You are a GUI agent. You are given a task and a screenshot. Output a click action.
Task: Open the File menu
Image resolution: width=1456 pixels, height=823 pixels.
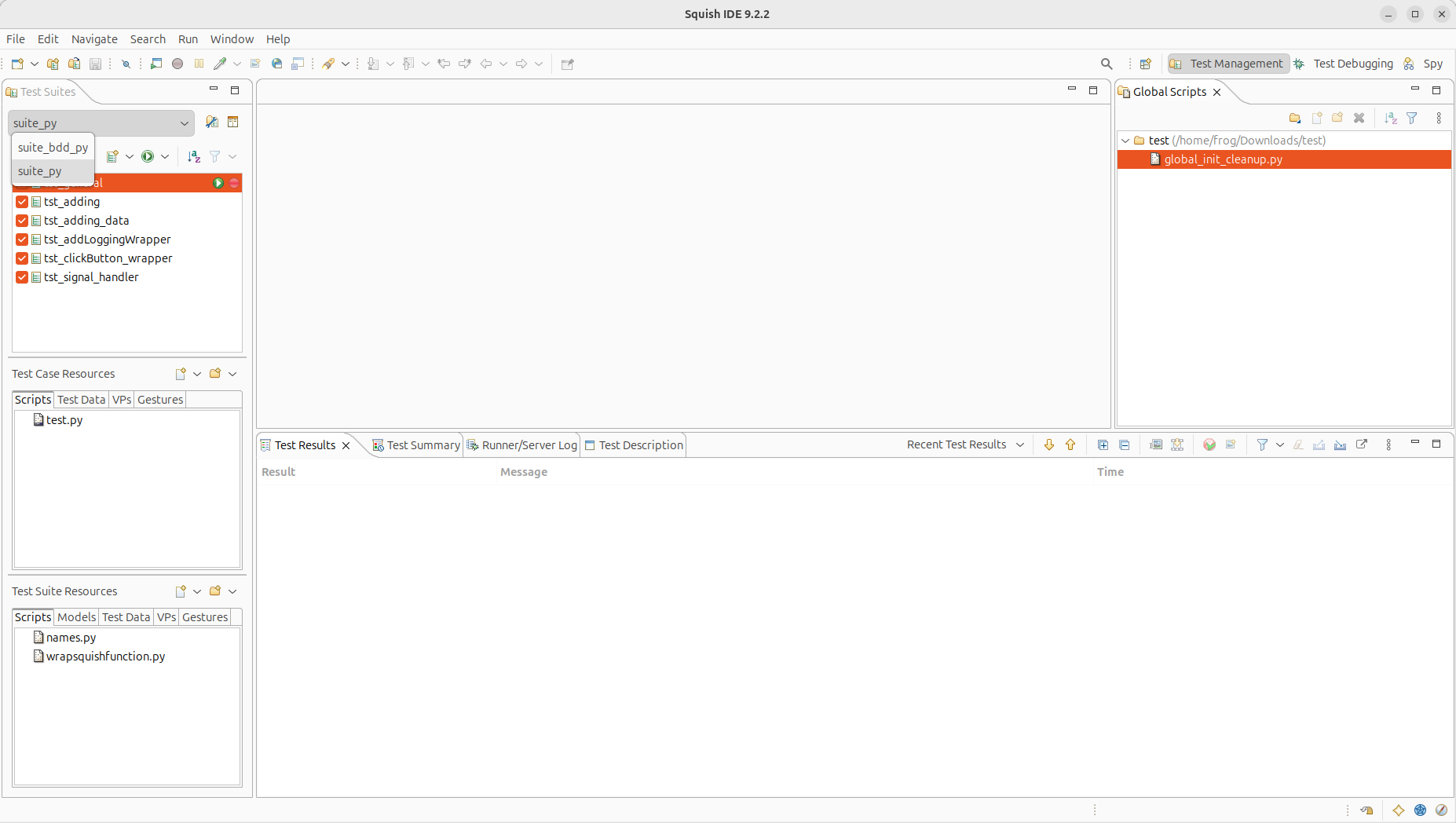click(x=16, y=39)
